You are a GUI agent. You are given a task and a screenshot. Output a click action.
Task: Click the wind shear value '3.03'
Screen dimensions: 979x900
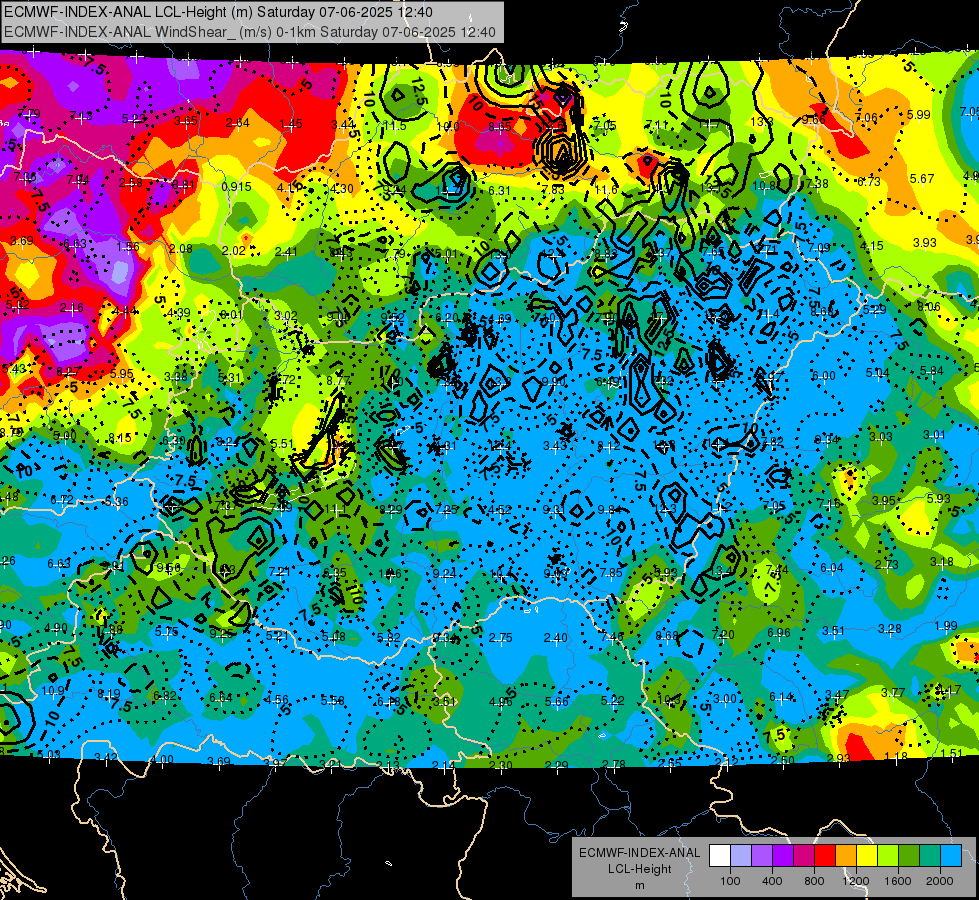[881, 437]
